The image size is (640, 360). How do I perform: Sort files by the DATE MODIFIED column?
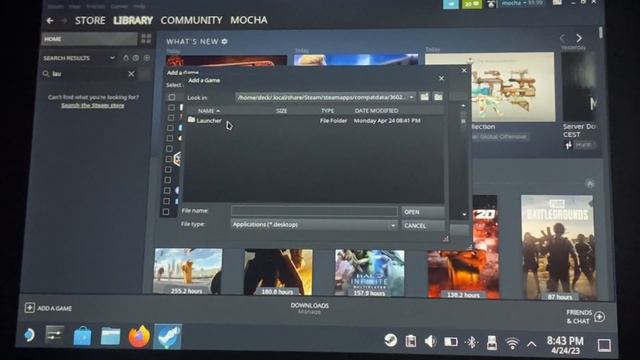coord(376,111)
